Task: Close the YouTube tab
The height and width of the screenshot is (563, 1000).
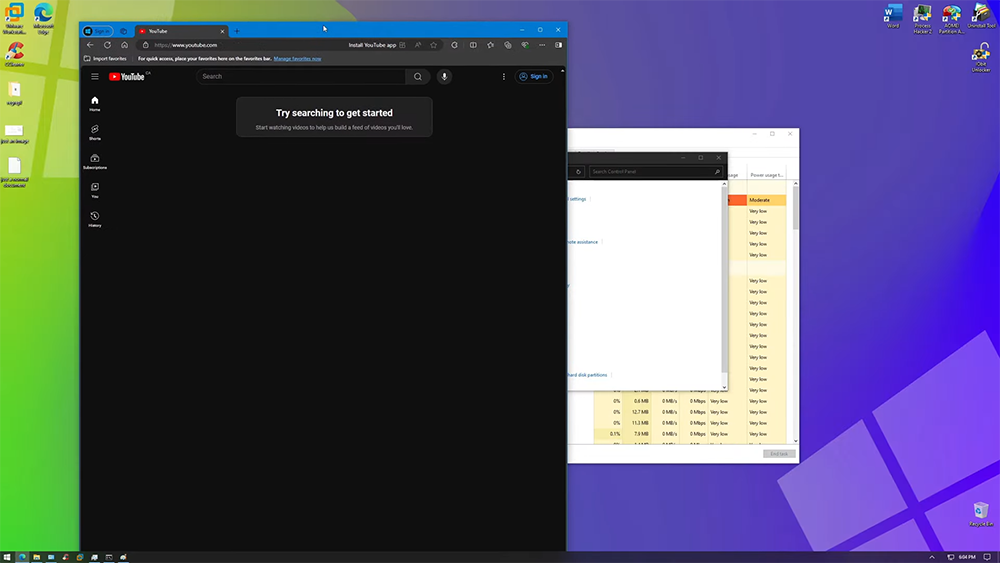Action: coord(222,31)
